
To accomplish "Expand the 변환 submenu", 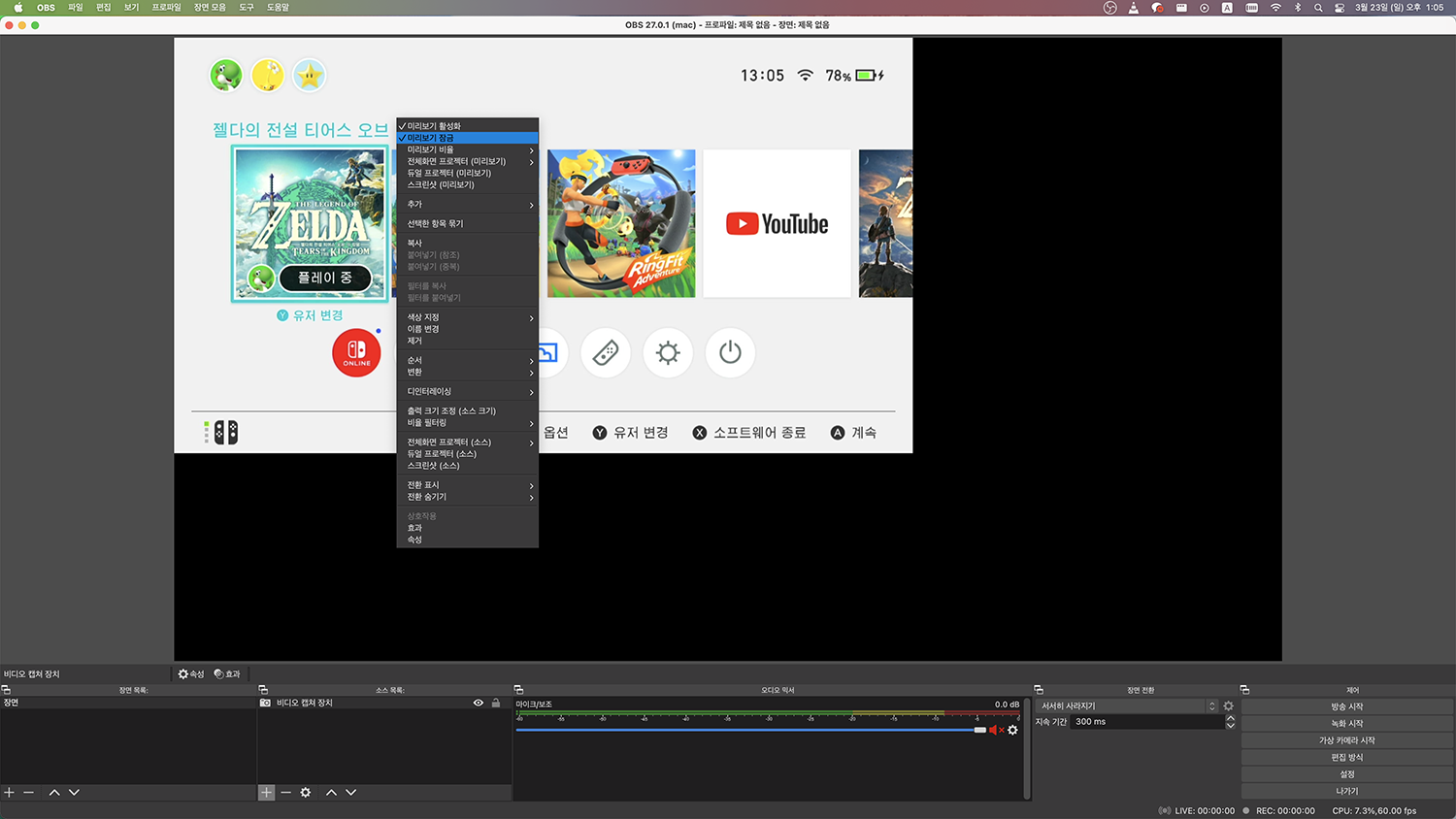I will tap(467, 372).
